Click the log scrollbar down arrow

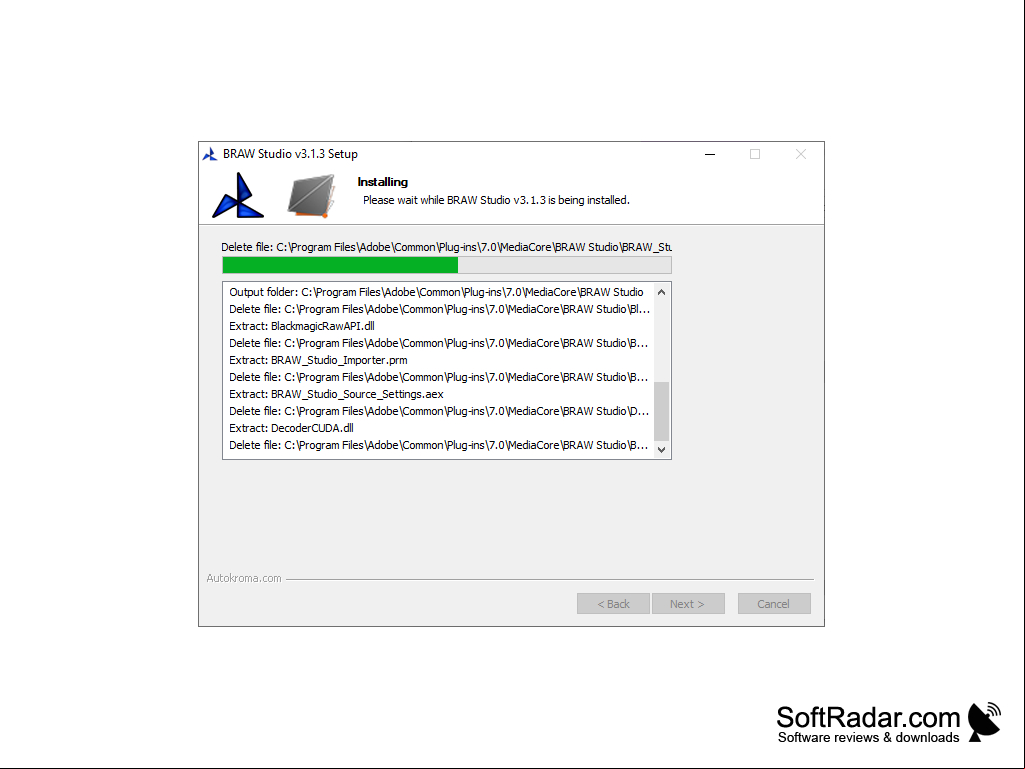(x=662, y=449)
